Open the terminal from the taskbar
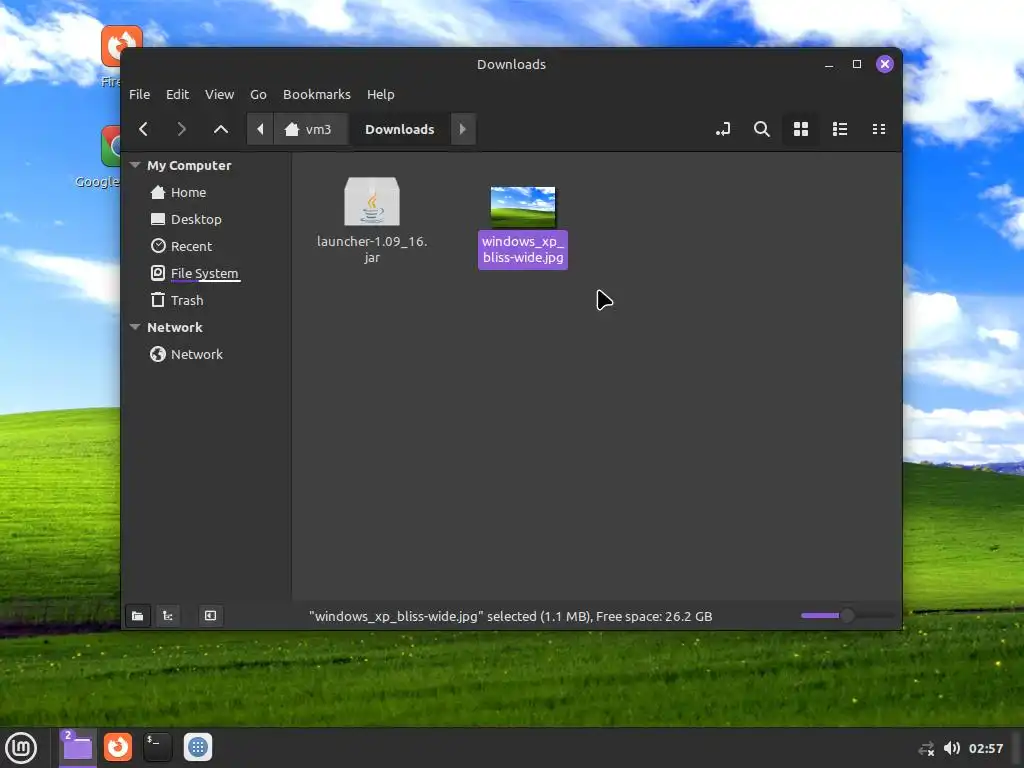The image size is (1024, 768). [x=157, y=747]
